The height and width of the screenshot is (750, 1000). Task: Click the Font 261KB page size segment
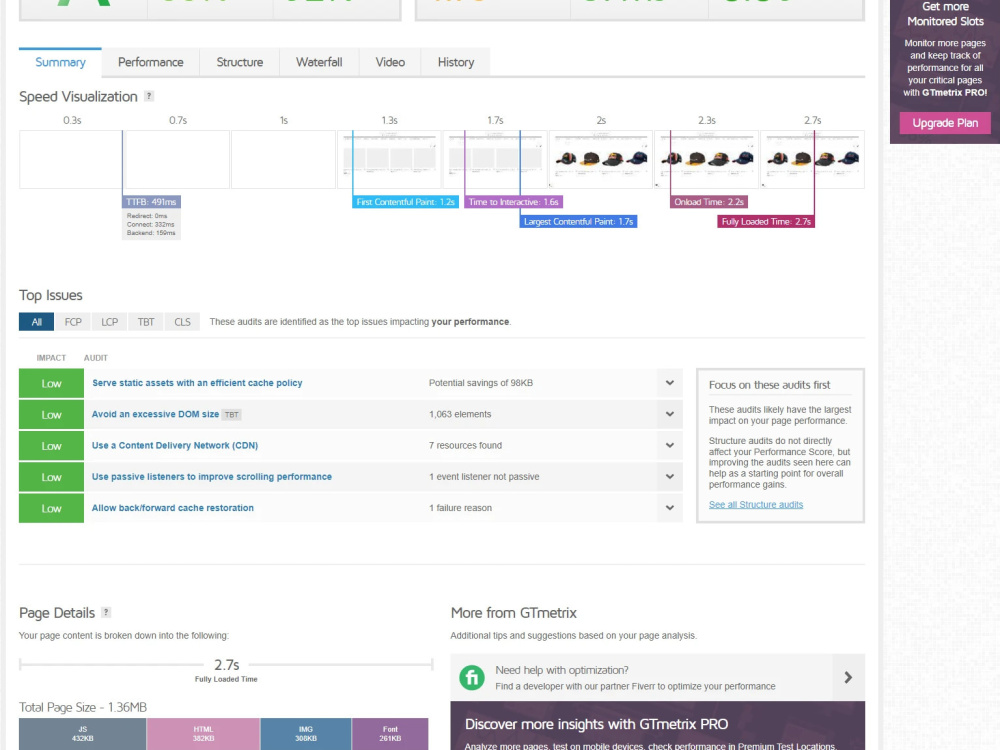(x=390, y=734)
